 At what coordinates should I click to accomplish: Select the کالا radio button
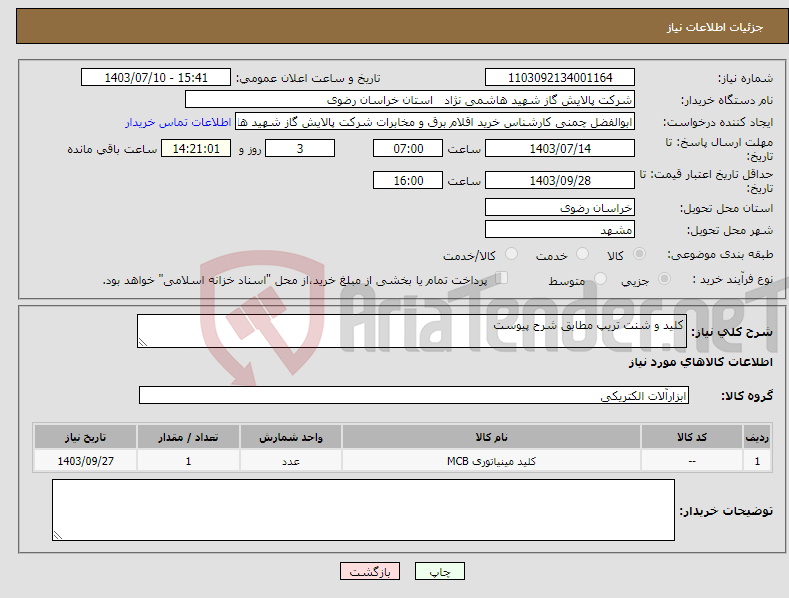click(x=639, y=254)
